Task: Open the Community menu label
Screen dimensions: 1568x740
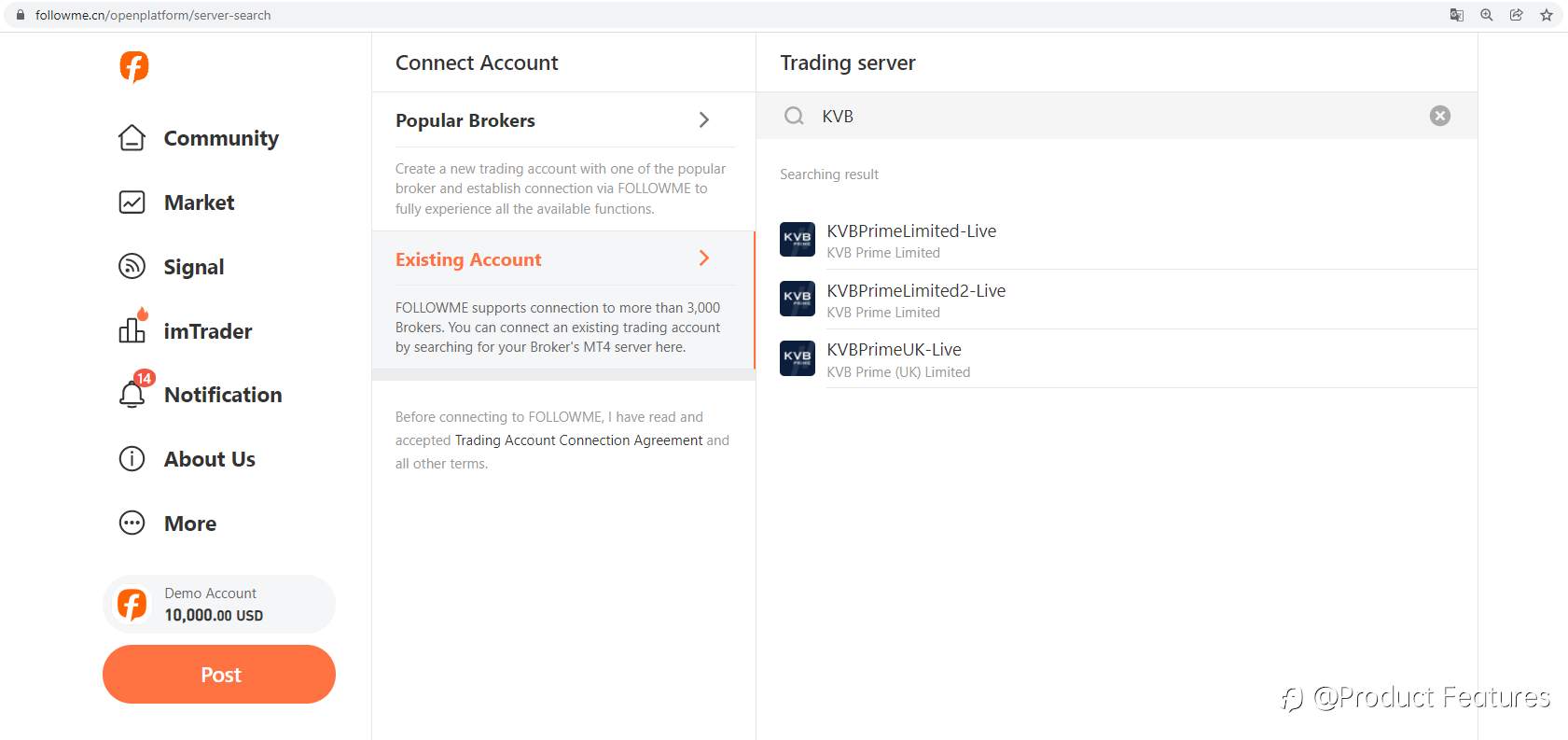Action: click(221, 138)
